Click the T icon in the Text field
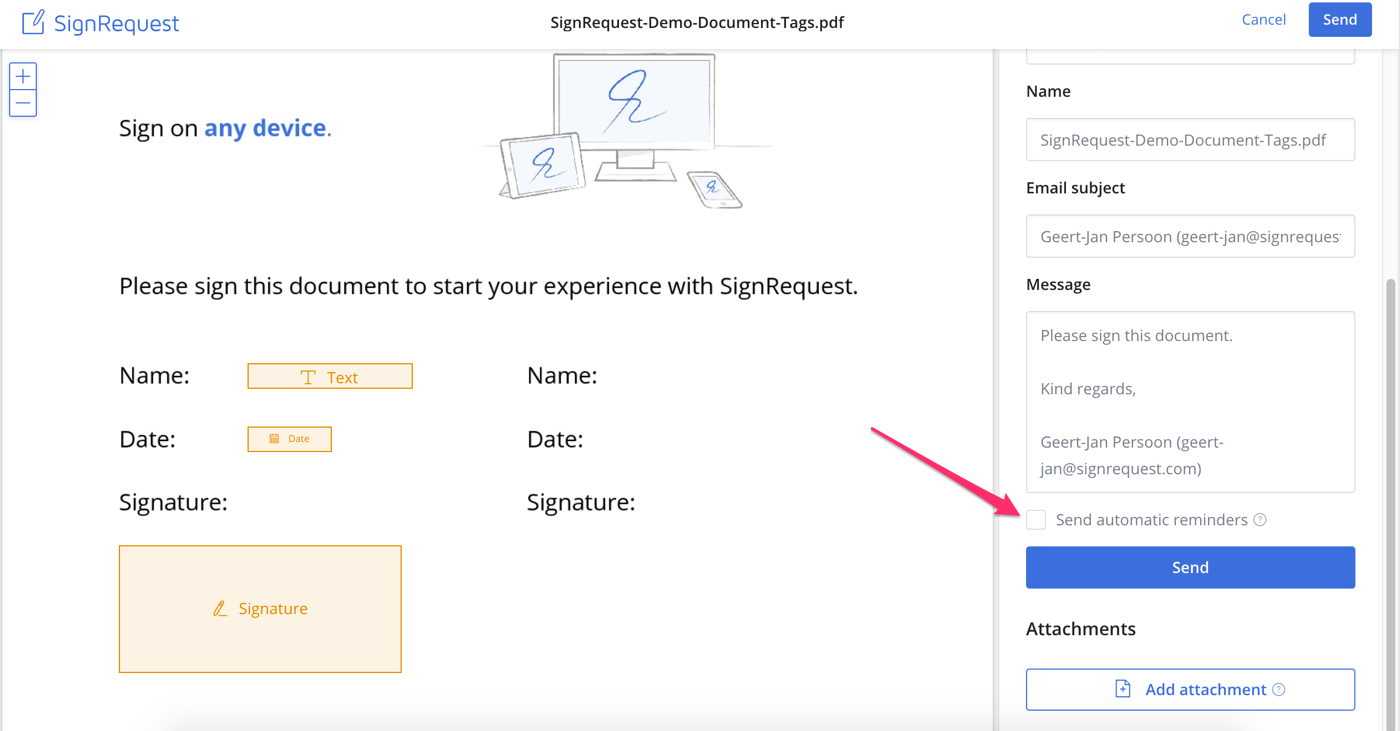The width and height of the screenshot is (1400, 731). point(308,377)
